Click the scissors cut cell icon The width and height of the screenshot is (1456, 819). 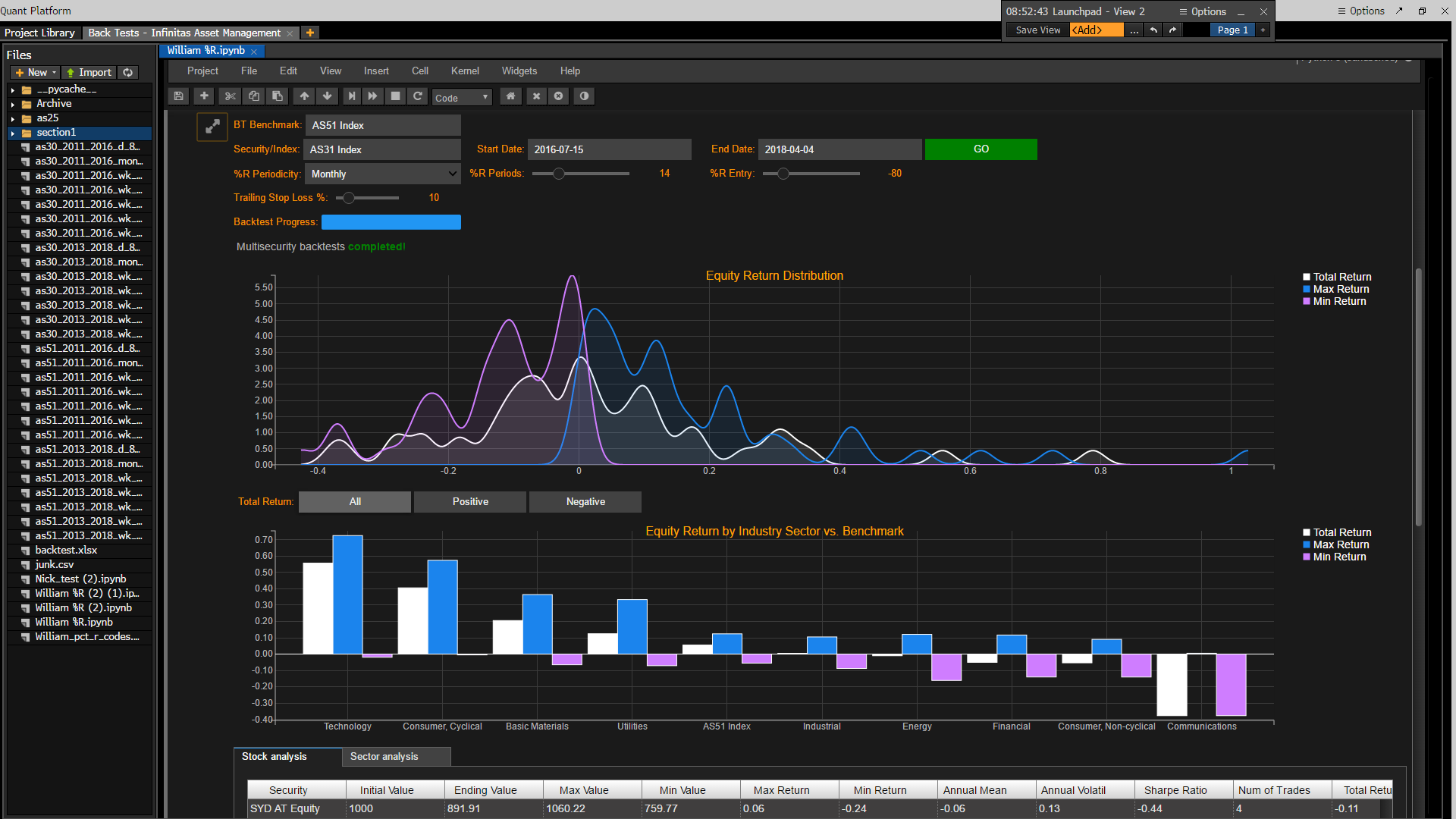(231, 96)
